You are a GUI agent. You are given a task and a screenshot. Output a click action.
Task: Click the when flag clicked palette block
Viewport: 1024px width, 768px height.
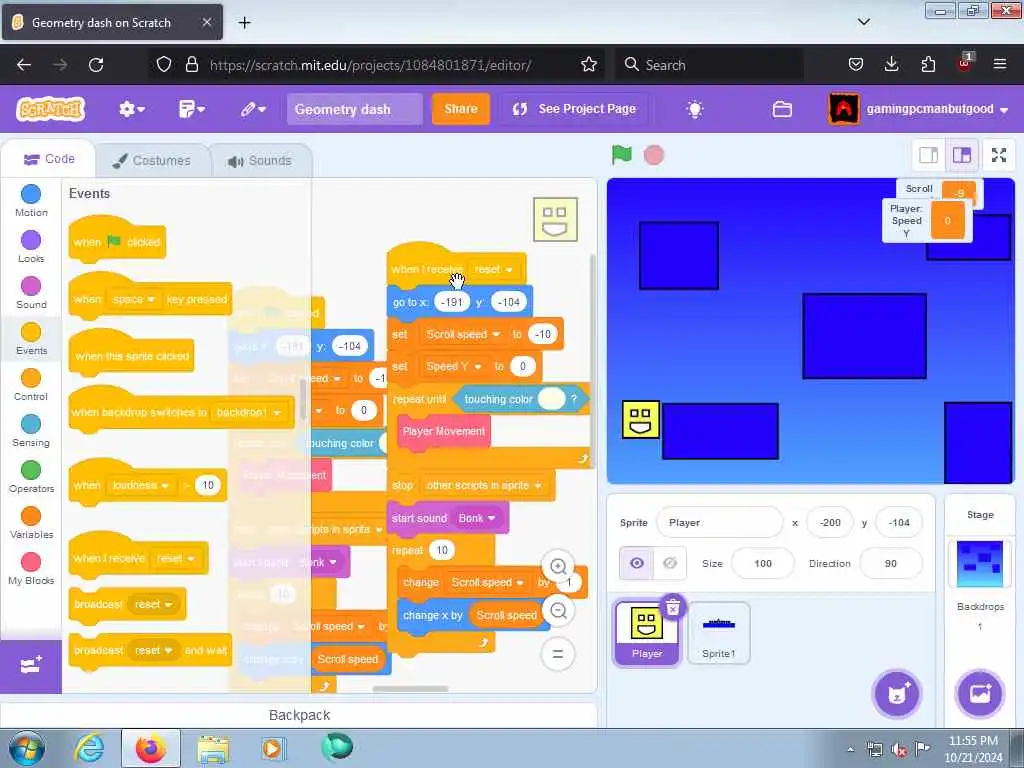pos(117,240)
